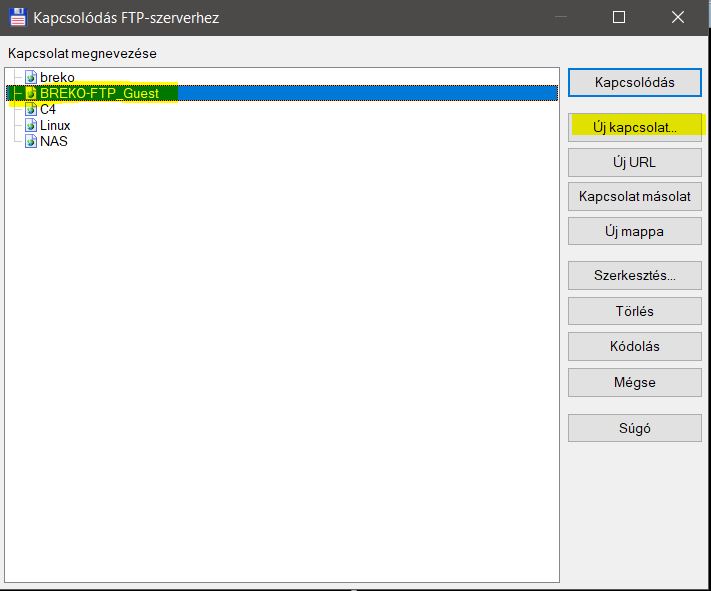Duplicate connection with Kapcsolat másolat

[634, 196]
